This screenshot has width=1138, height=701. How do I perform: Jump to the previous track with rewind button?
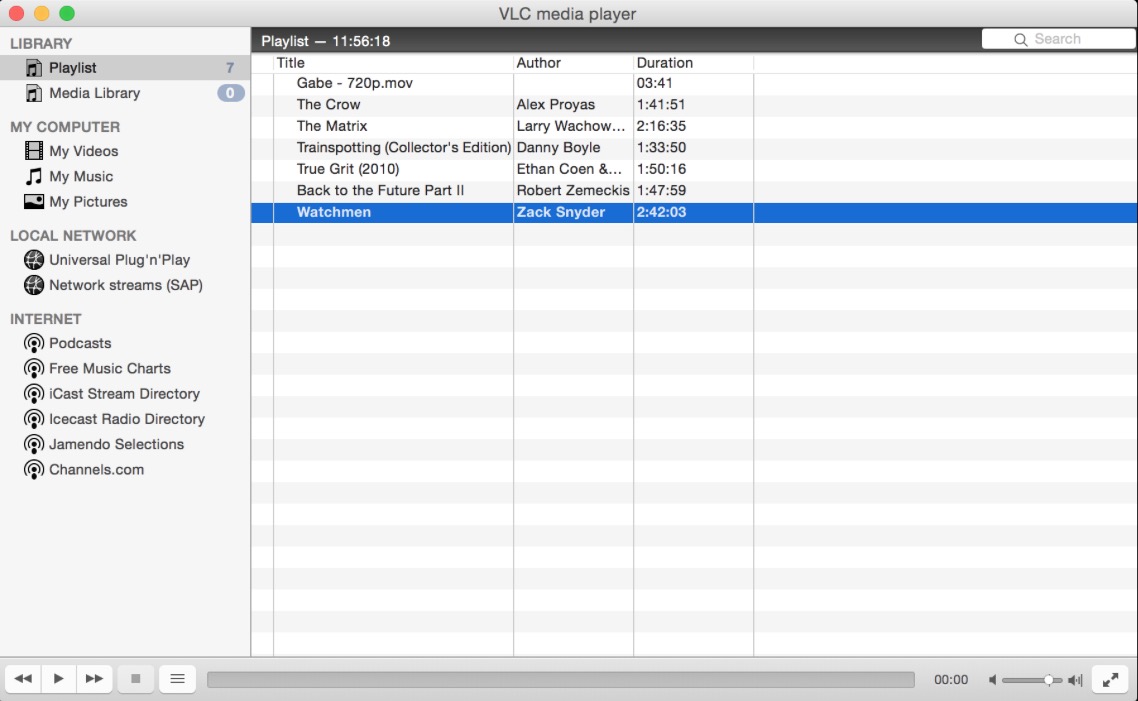(x=23, y=679)
